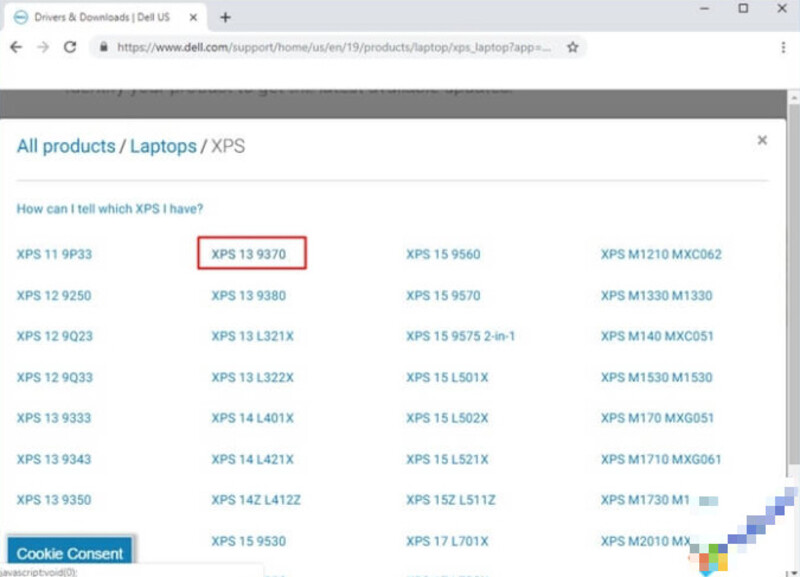Image resolution: width=800 pixels, height=577 pixels.
Task: Navigate to the Laptops breadcrumb
Action: pyautogui.click(x=163, y=146)
